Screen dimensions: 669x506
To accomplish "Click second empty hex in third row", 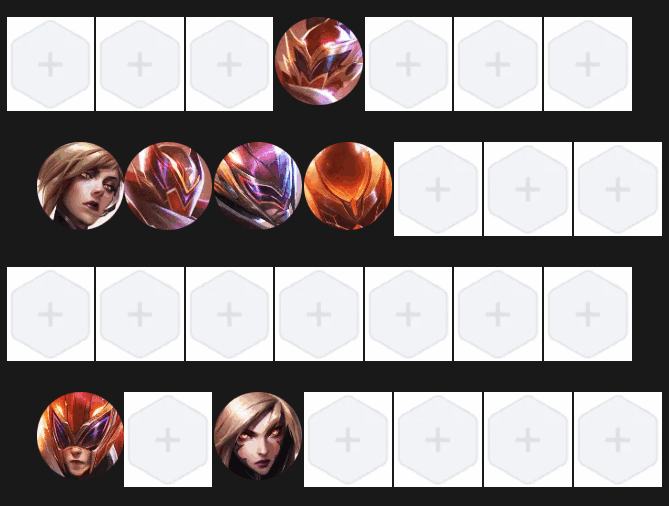I will (140, 314).
